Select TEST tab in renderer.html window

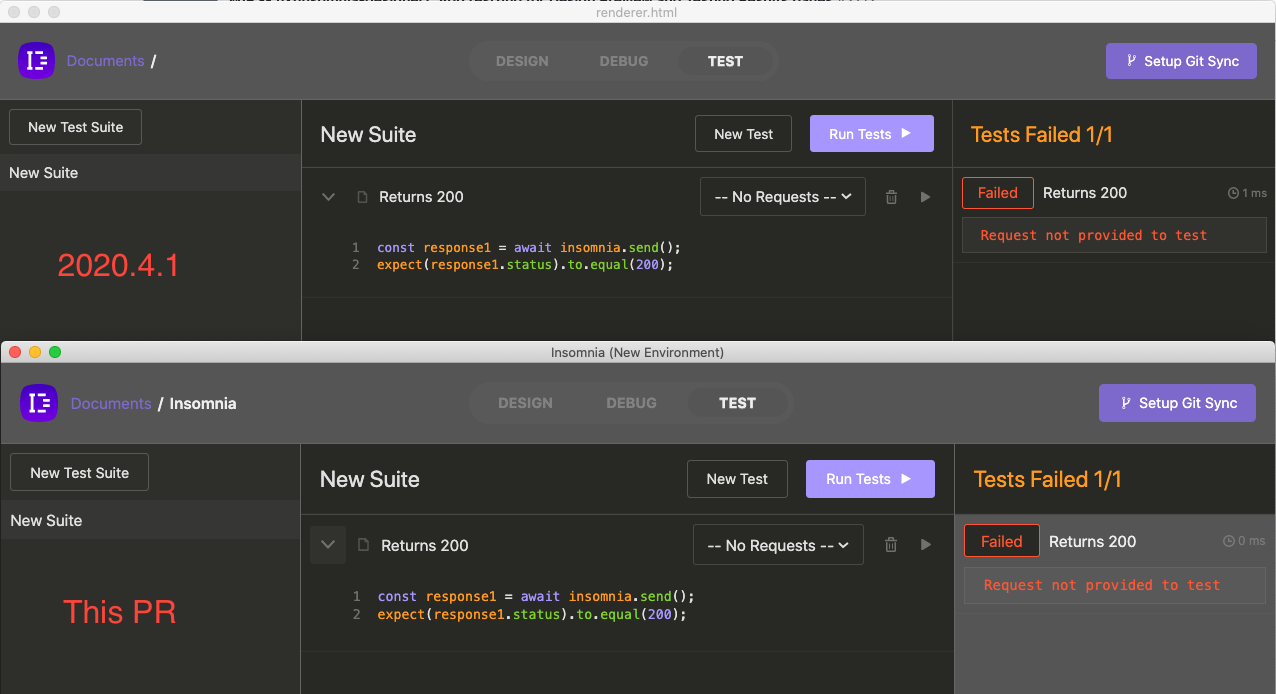(725, 61)
